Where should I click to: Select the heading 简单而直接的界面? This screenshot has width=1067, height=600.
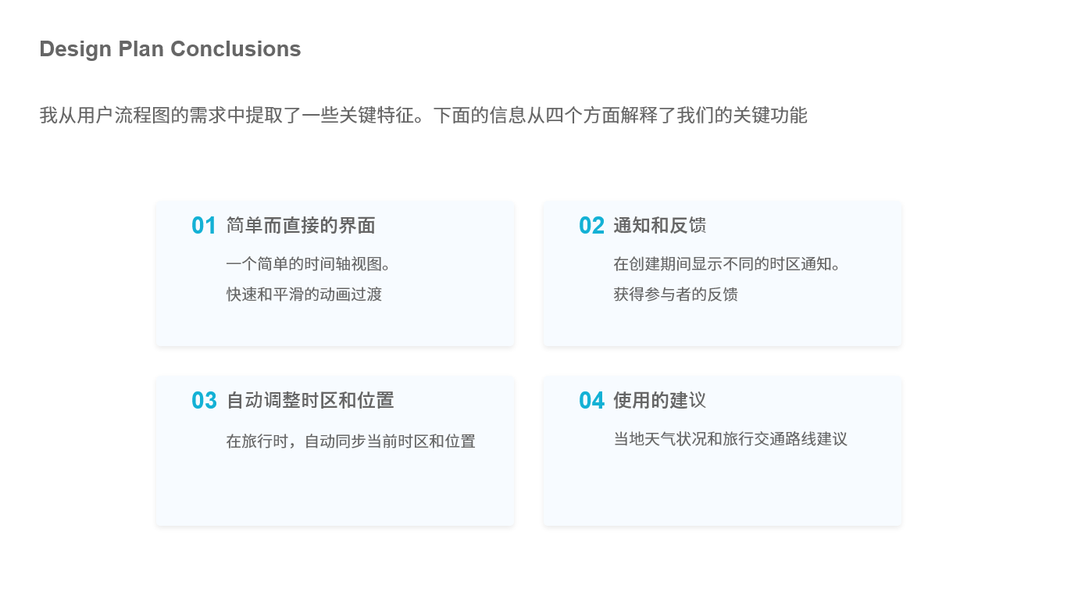click(301, 226)
